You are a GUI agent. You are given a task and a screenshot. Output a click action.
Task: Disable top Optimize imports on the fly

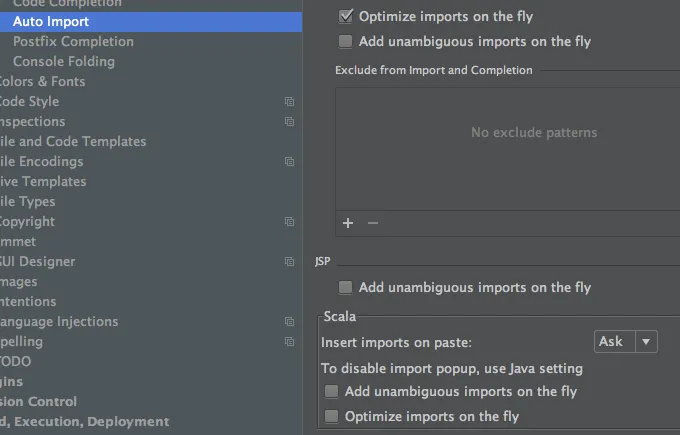(x=346, y=16)
